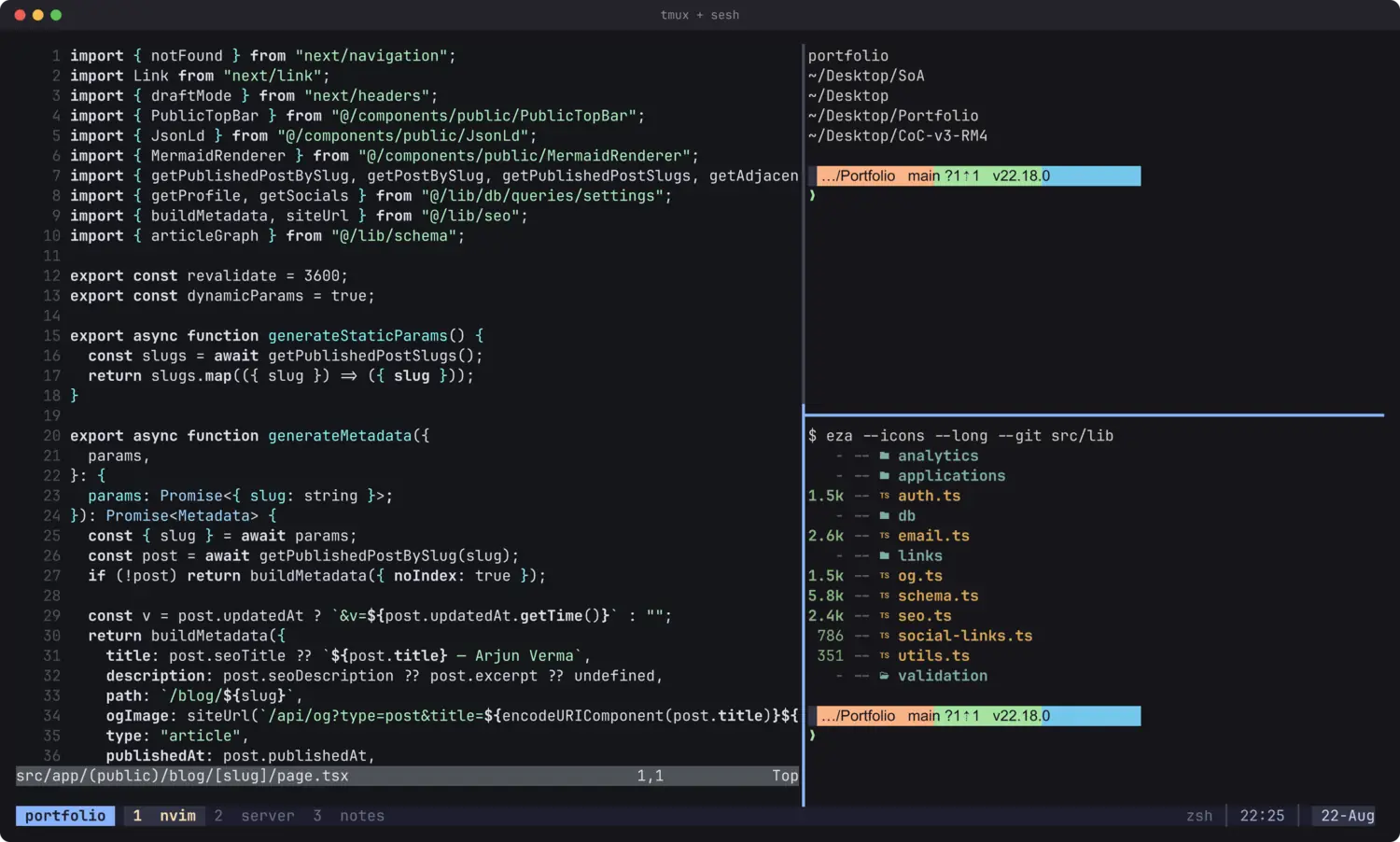This screenshot has width=1400, height=842.
Task: Click the v22.18.0 segment in lower prompt
Action: [1021, 716]
